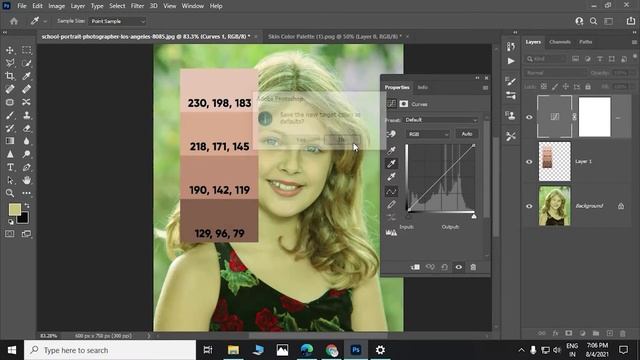Clip adjustment to layer icon in Properties
This screenshot has height=360, width=640.
tap(415, 267)
